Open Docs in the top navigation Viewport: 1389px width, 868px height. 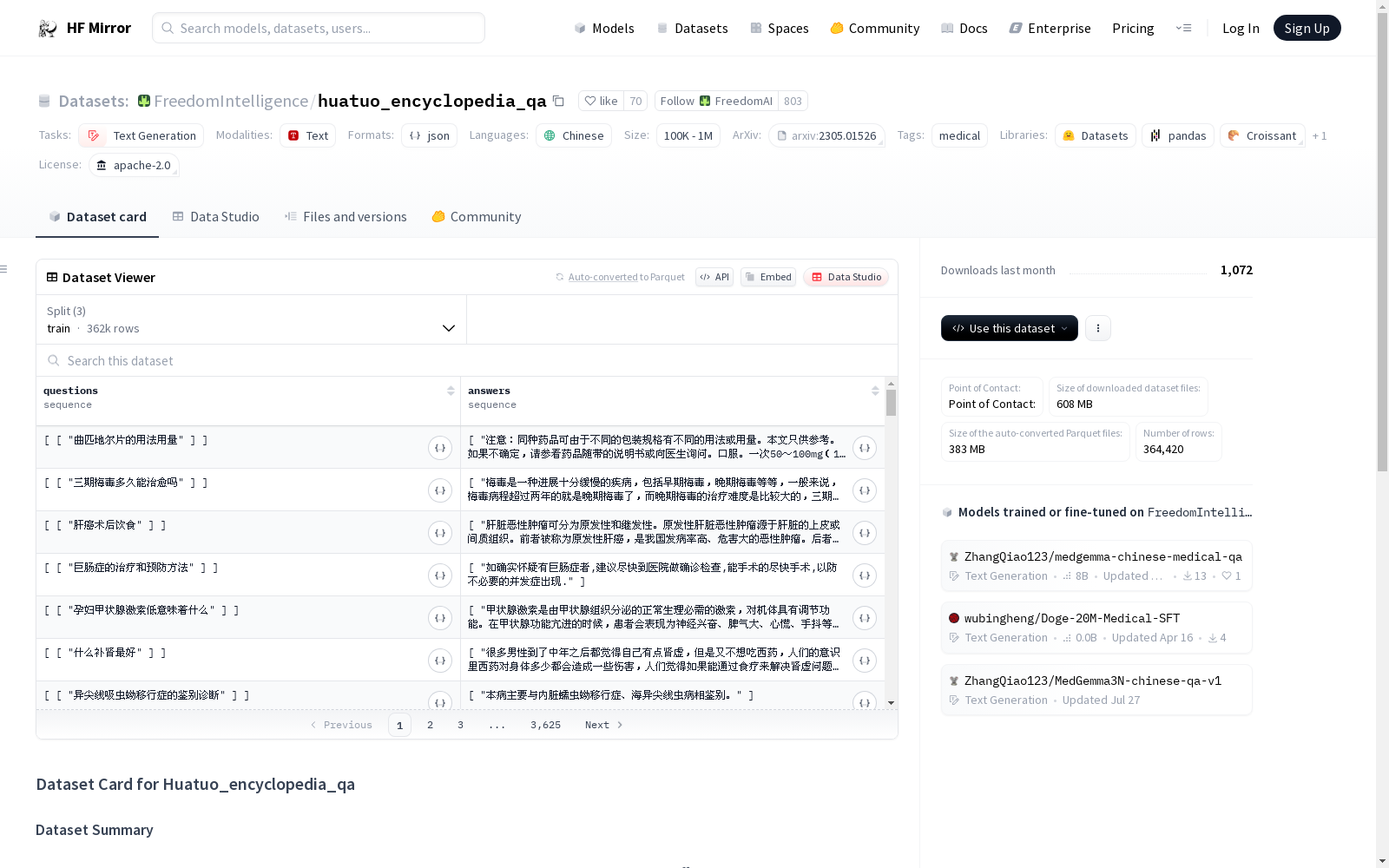[x=964, y=28]
